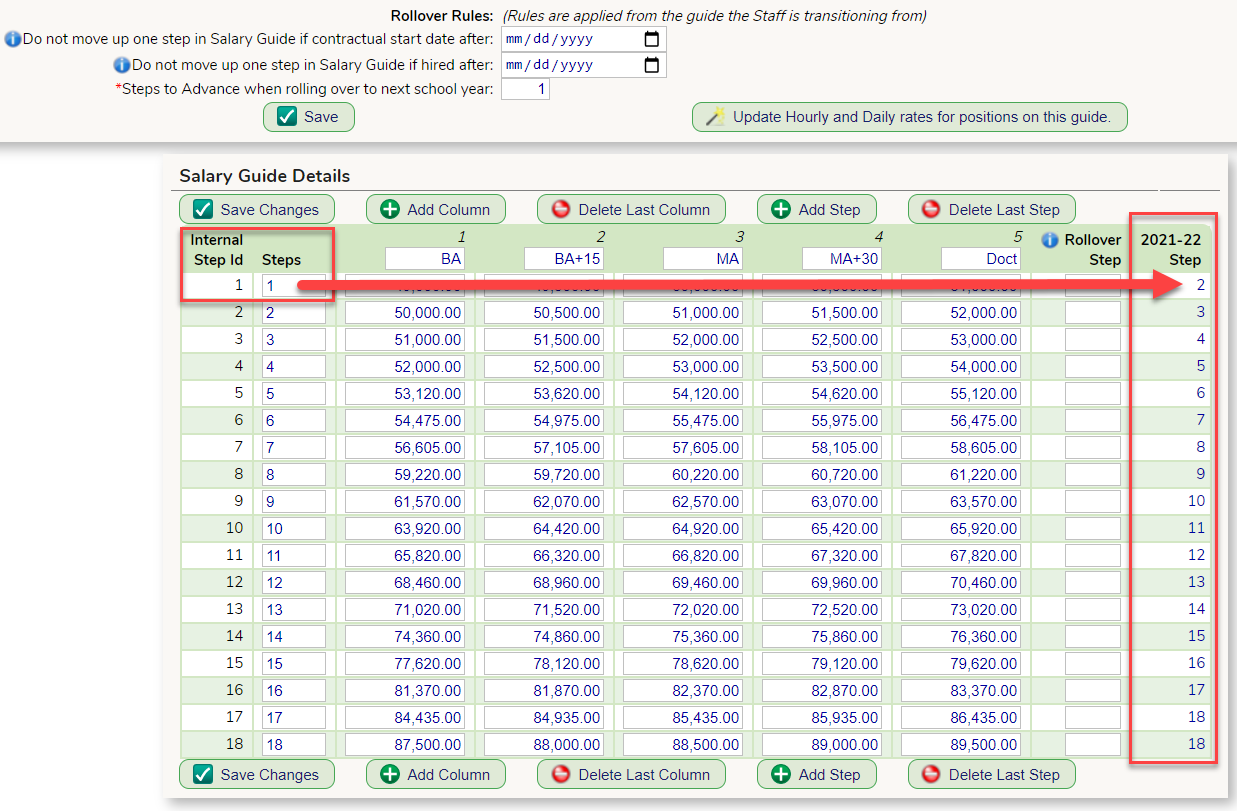1237x811 pixels.
Task: Click the info icon beside Rollover Step header
Action: 1049,239
